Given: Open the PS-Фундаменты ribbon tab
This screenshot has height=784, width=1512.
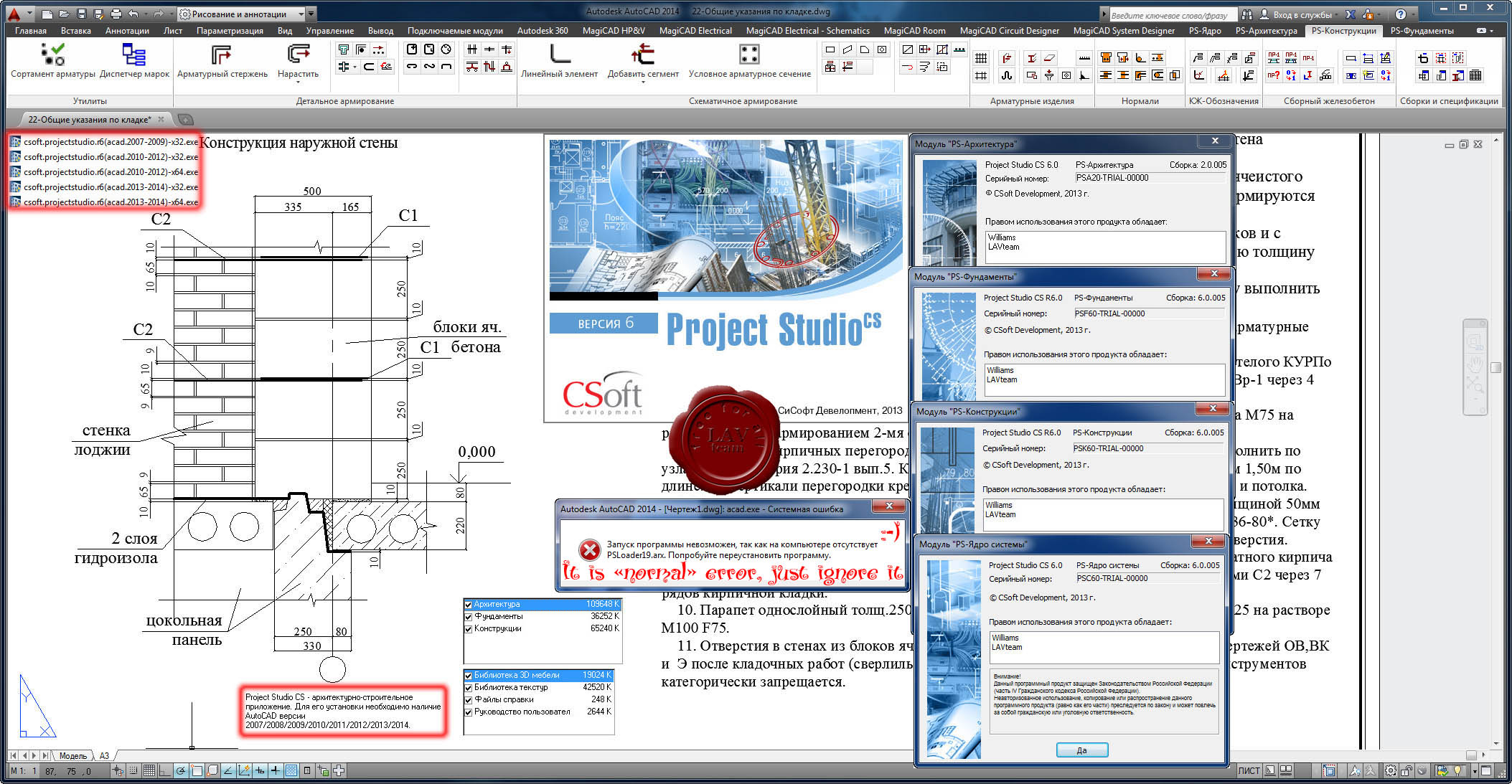Looking at the screenshot, I should click(x=1422, y=31).
